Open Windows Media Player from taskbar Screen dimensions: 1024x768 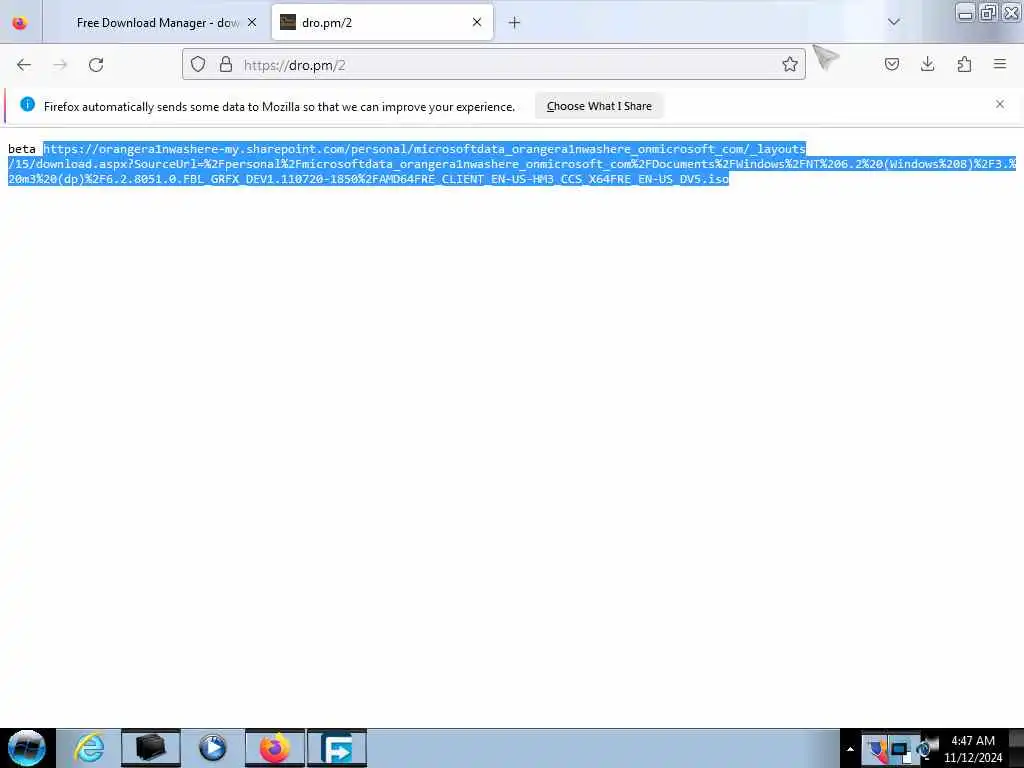212,748
